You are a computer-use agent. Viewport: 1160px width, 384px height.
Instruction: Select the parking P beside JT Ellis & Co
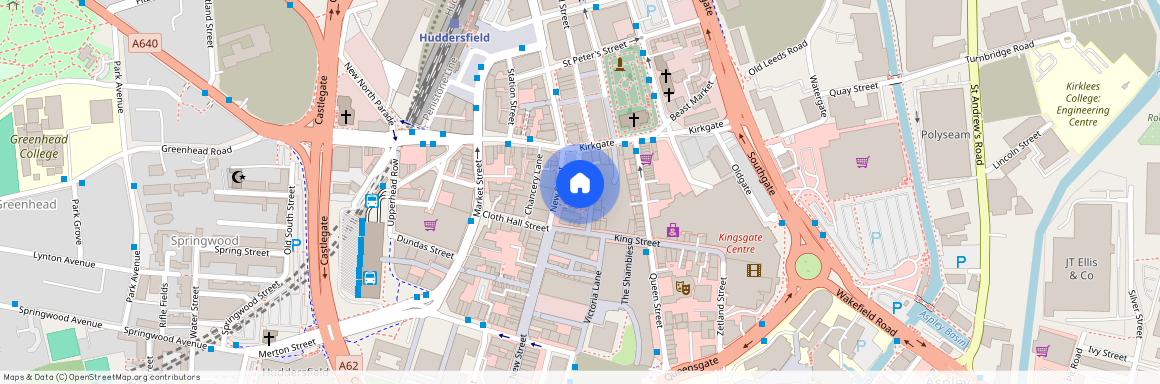(x=961, y=262)
